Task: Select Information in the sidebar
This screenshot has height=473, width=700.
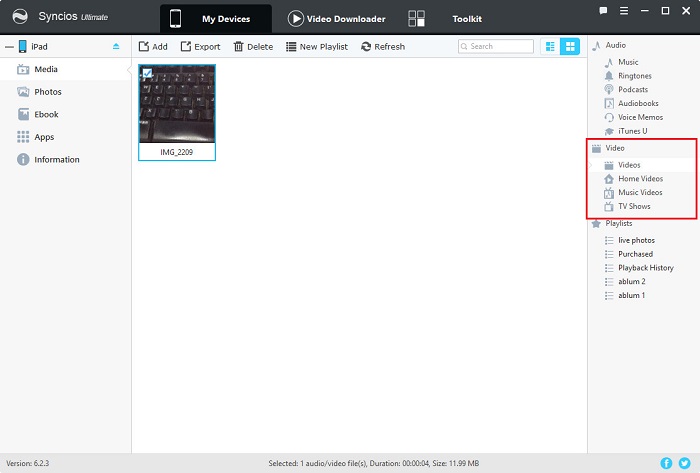Action: (66, 160)
